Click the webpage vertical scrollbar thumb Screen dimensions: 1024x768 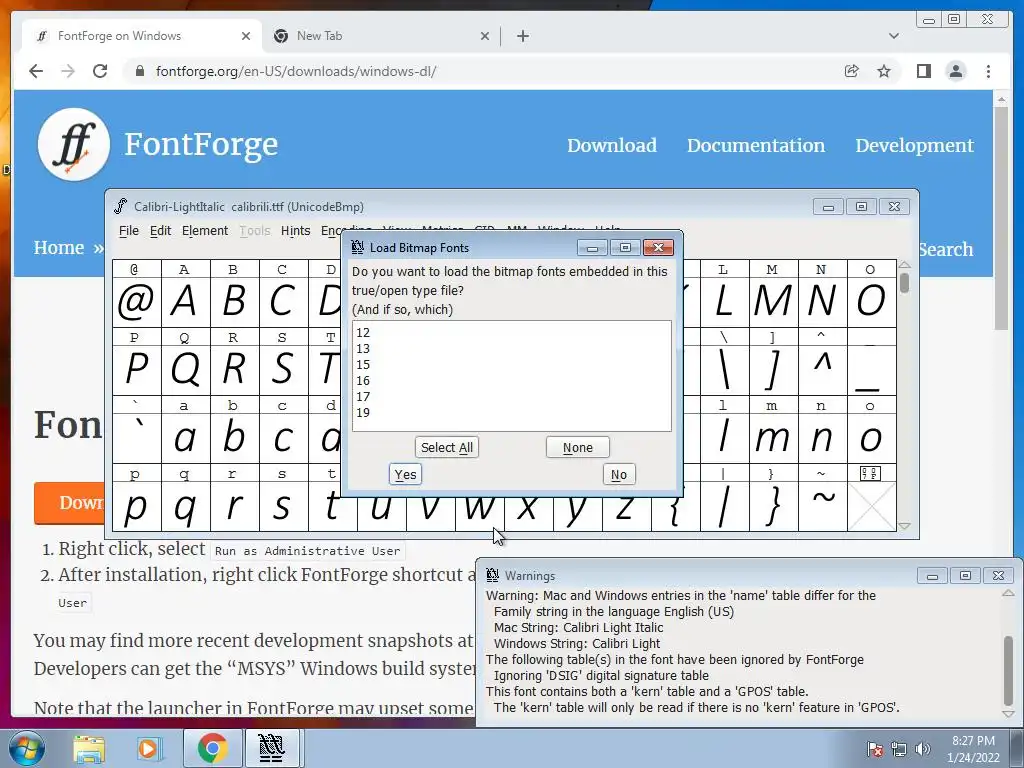pyautogui.click(x=1000, y=219)
